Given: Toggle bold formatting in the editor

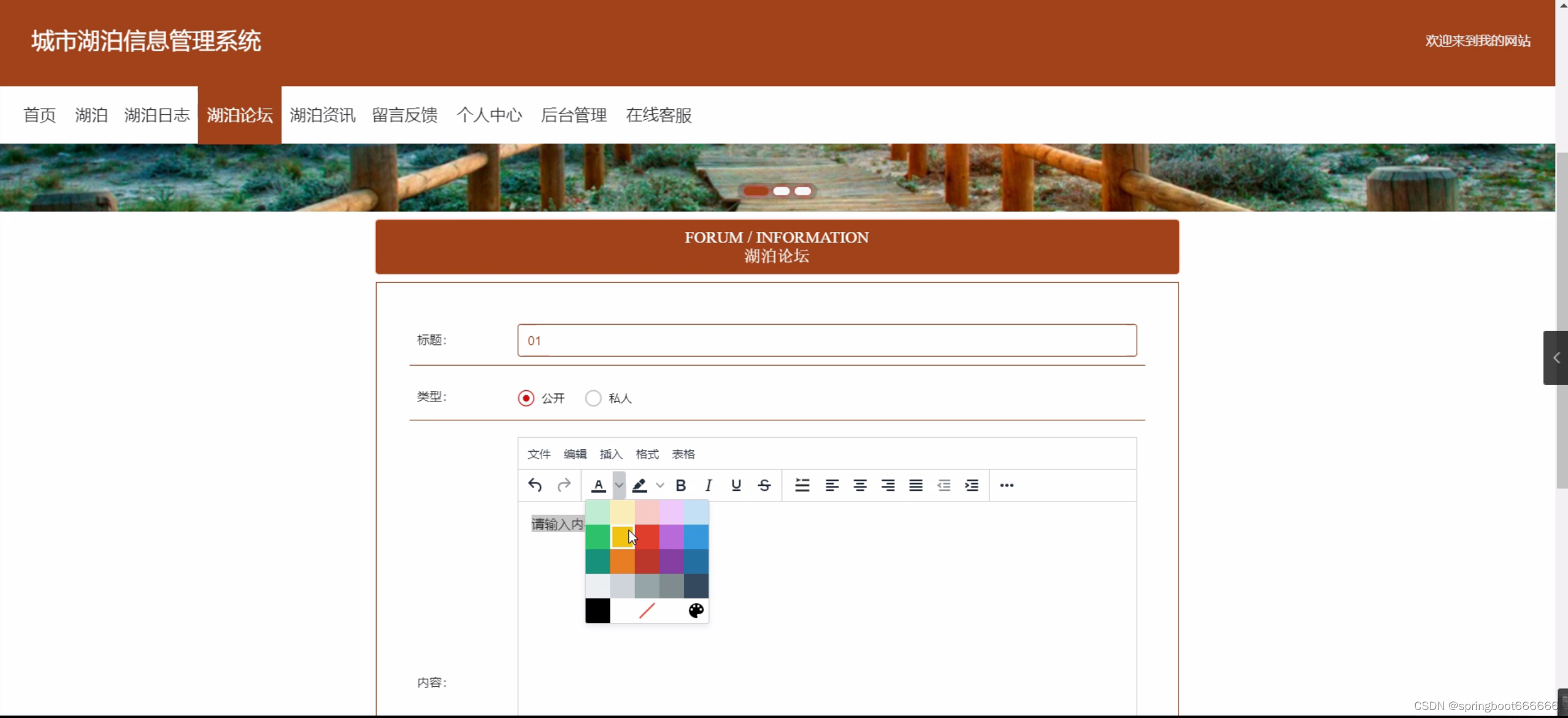Looking at the screenshot, I should tap(680, 485).
